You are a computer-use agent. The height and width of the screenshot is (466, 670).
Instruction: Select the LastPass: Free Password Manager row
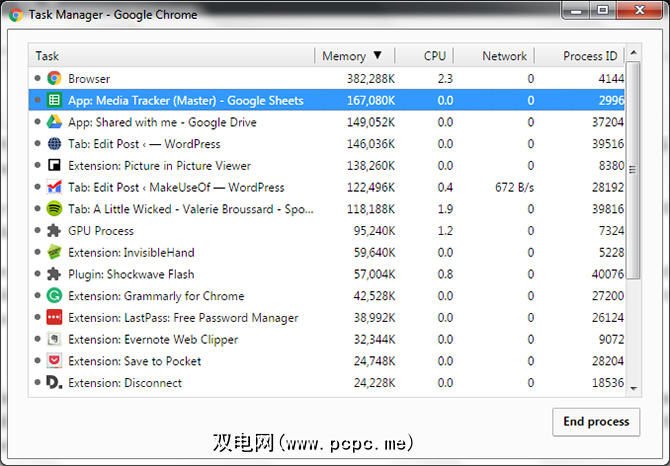(x=327, y=317)
